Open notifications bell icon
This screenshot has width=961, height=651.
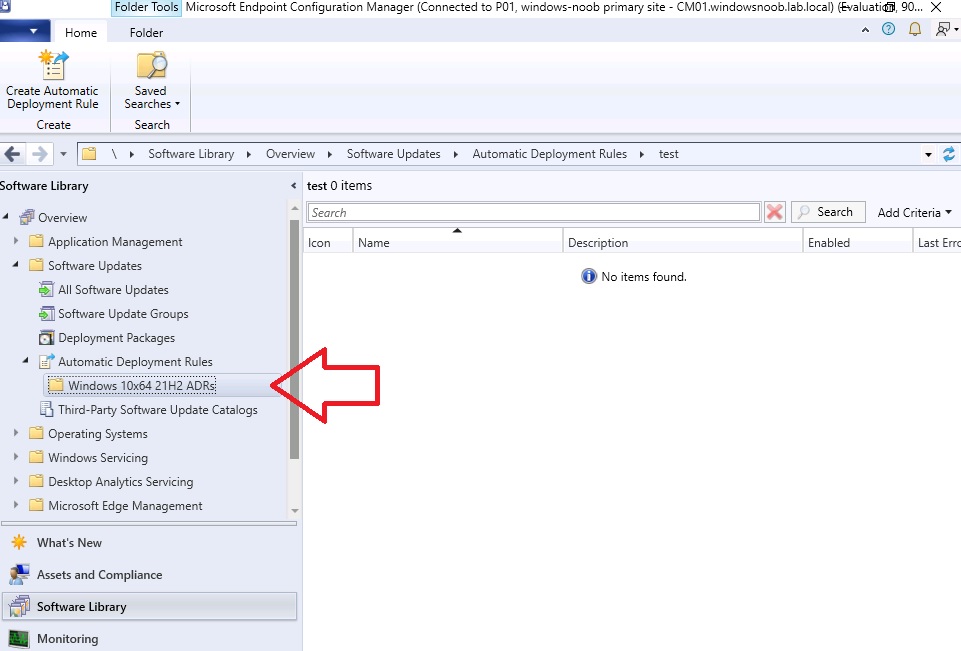click(914, 29)
